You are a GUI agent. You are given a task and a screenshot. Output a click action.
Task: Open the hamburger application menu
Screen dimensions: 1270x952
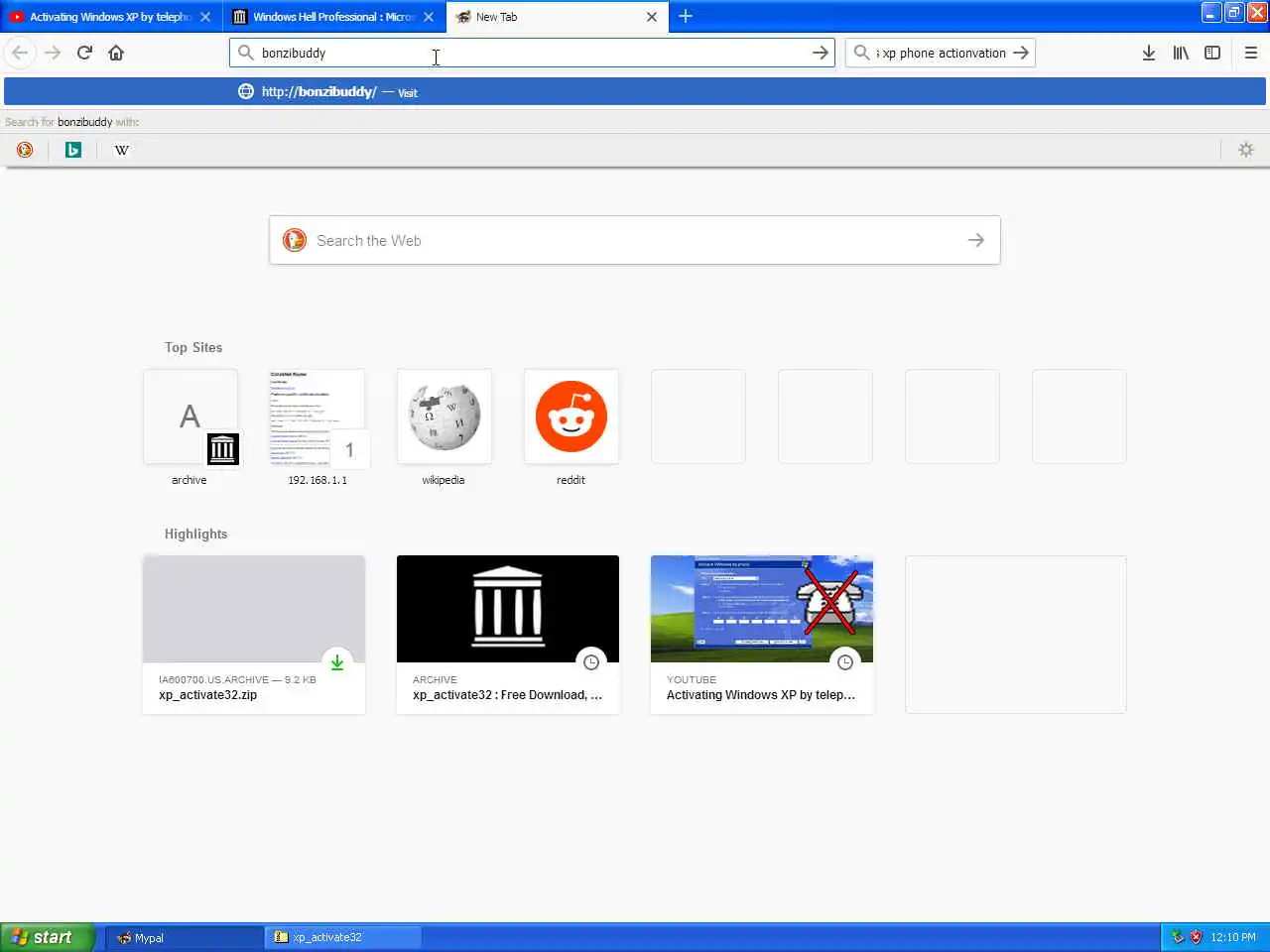(1250, 53)
